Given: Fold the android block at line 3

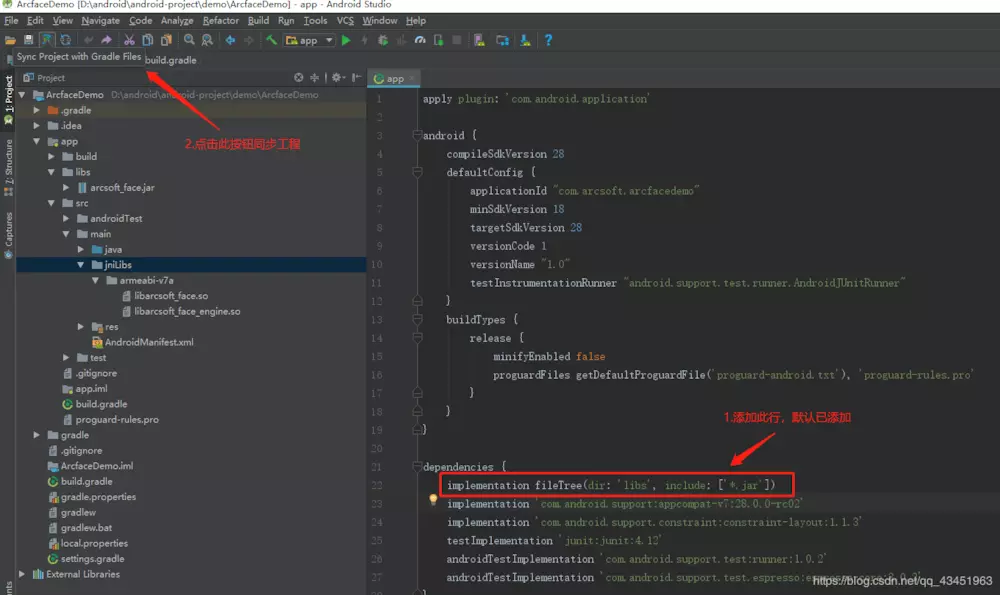Looking at the screenshot, I should pos(417,135).
